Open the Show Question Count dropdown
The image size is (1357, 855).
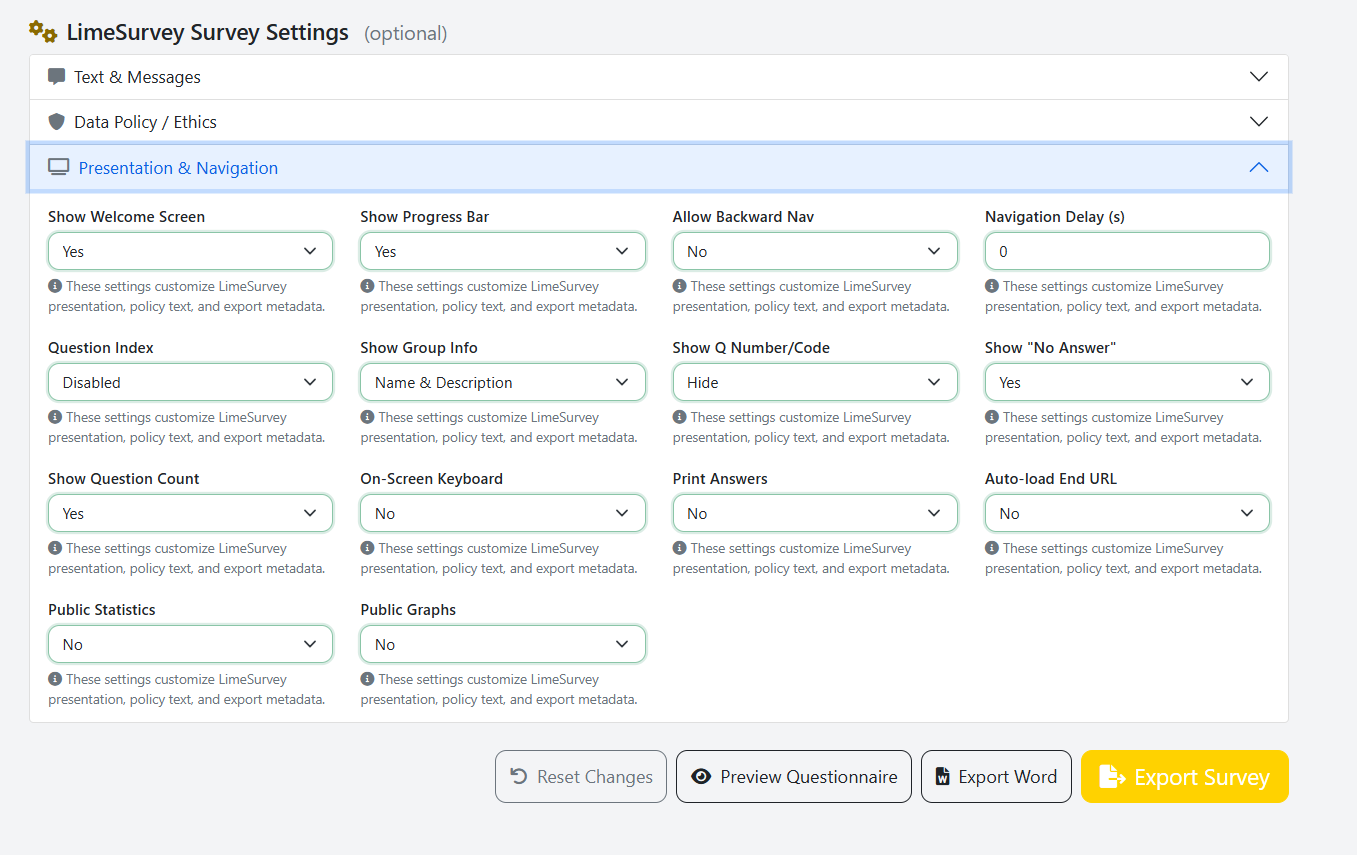click(190, 513)
